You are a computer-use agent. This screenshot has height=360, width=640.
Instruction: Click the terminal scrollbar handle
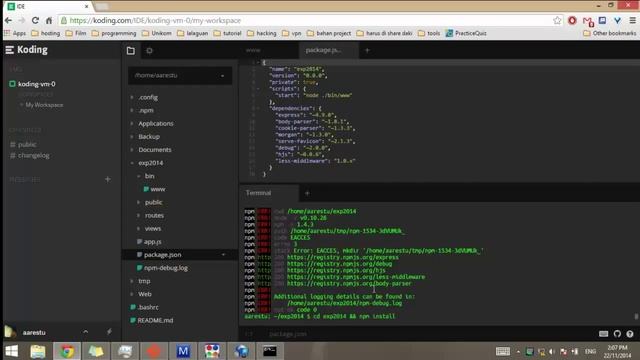coord(636,316)
